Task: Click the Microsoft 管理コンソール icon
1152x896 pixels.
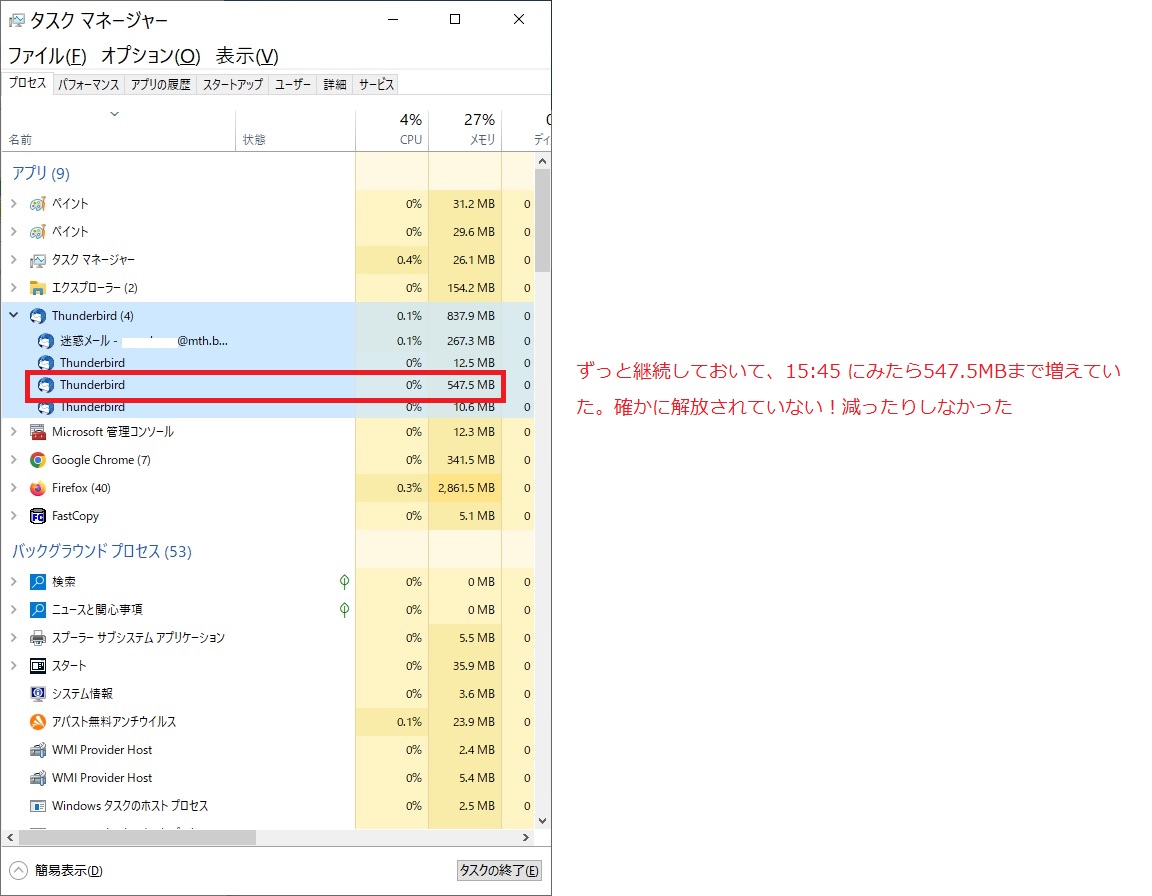Action: [x=38, y=432]
